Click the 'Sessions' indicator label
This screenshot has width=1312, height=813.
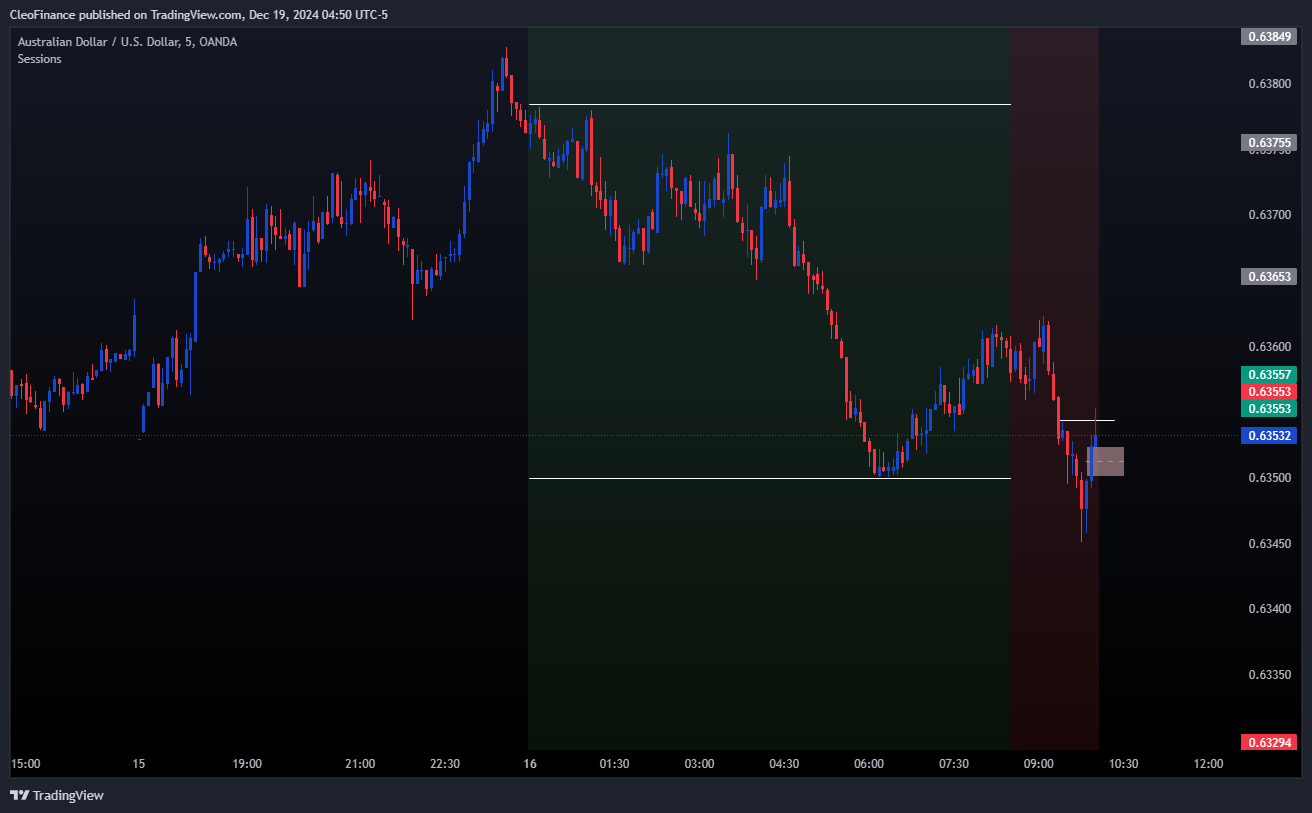pos(39,59)
